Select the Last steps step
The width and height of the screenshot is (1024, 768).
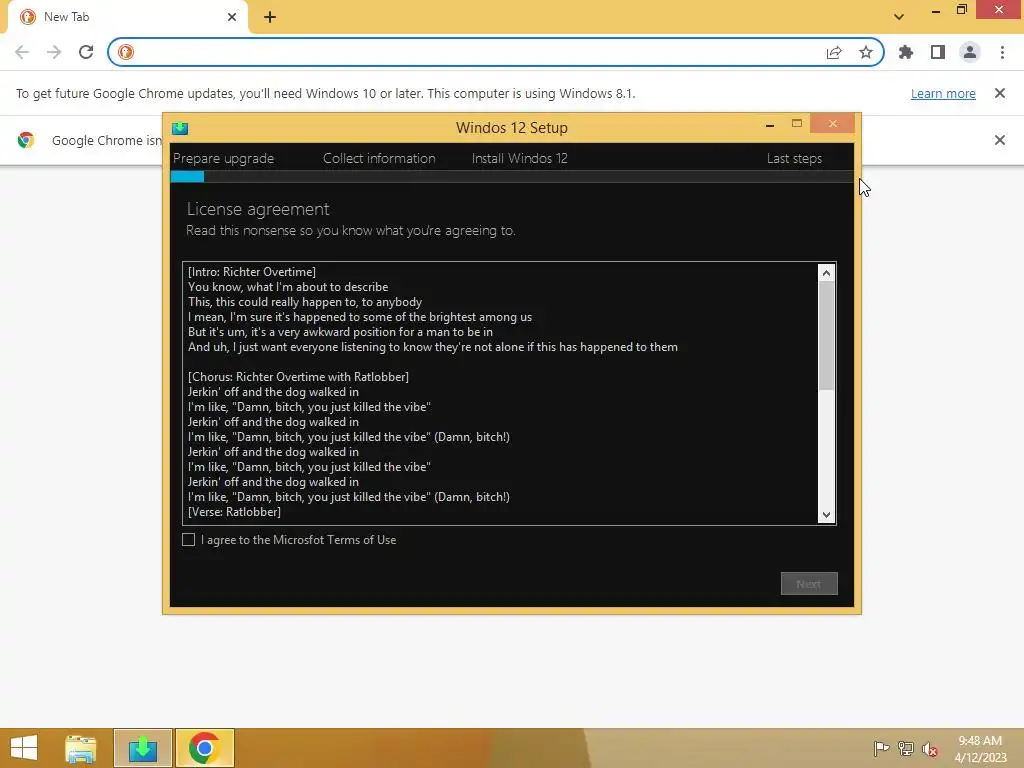tap(794, 159)
